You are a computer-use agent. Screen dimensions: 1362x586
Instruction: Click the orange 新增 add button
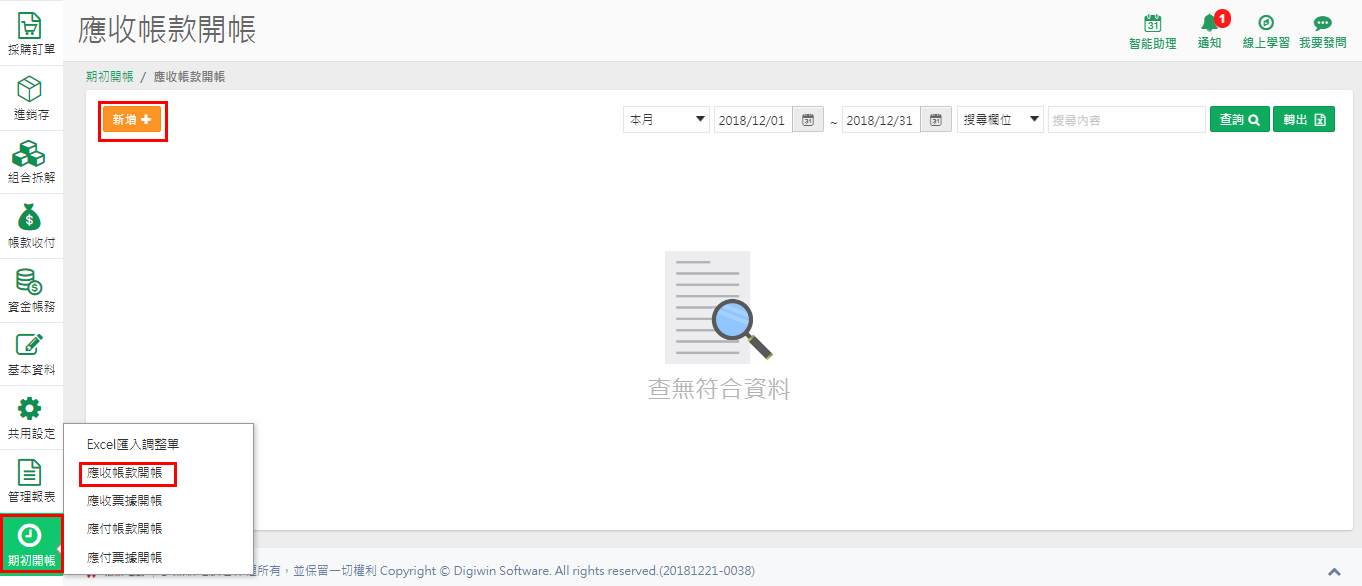(x=132, y=120)
